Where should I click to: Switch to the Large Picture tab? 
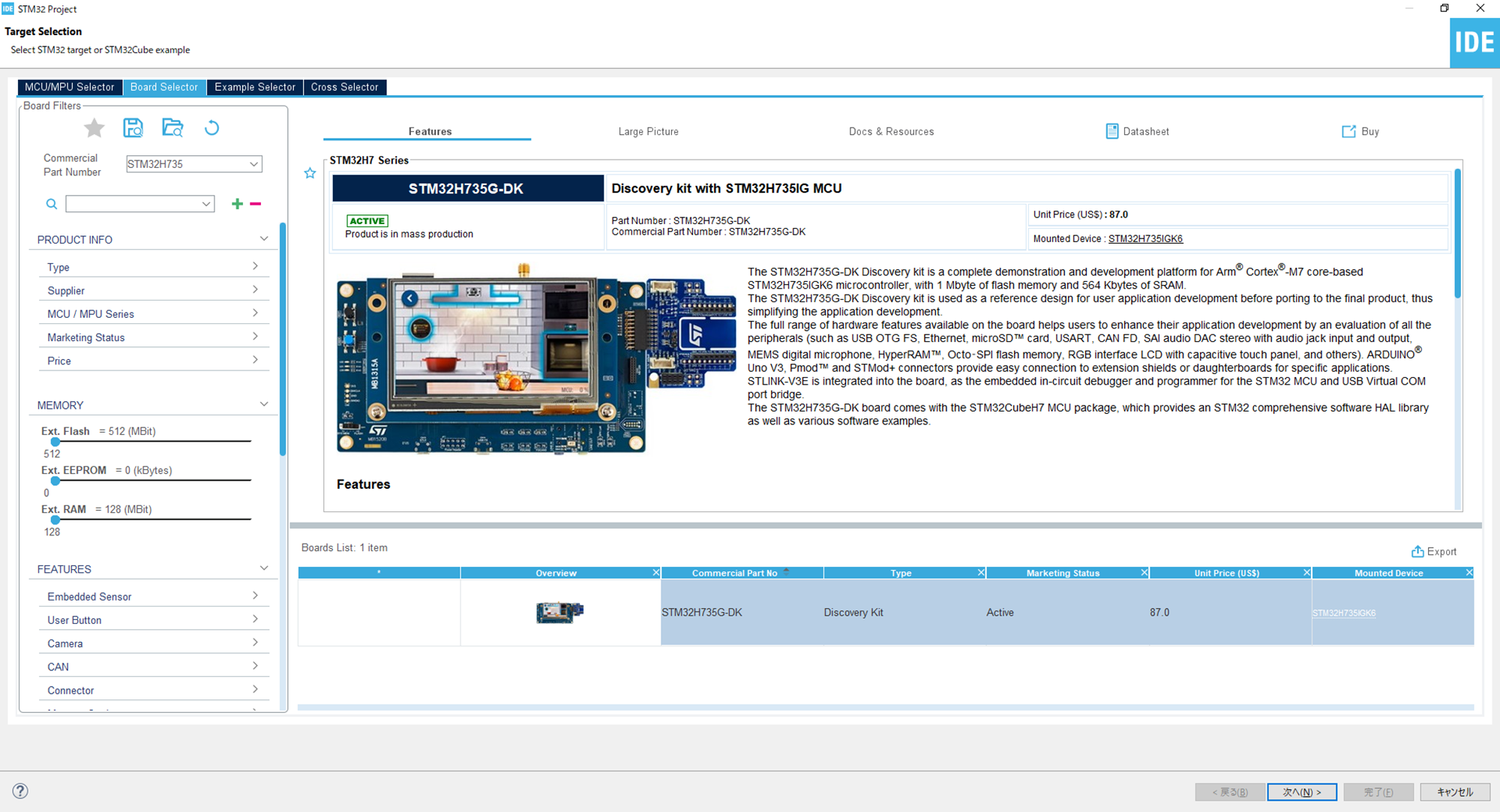coord(648,131)
